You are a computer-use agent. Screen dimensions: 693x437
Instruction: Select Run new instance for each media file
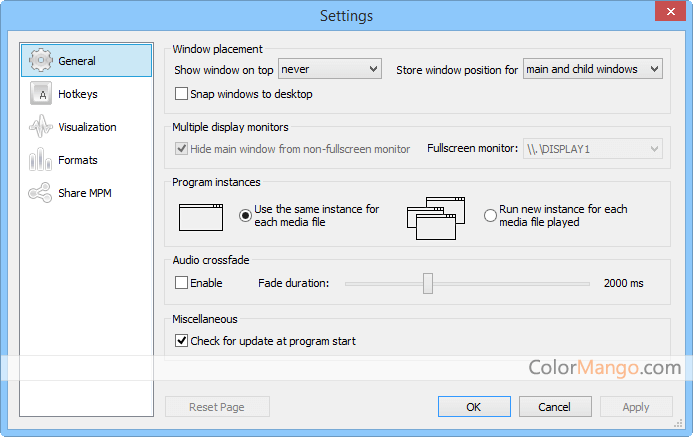coord(490,216)
